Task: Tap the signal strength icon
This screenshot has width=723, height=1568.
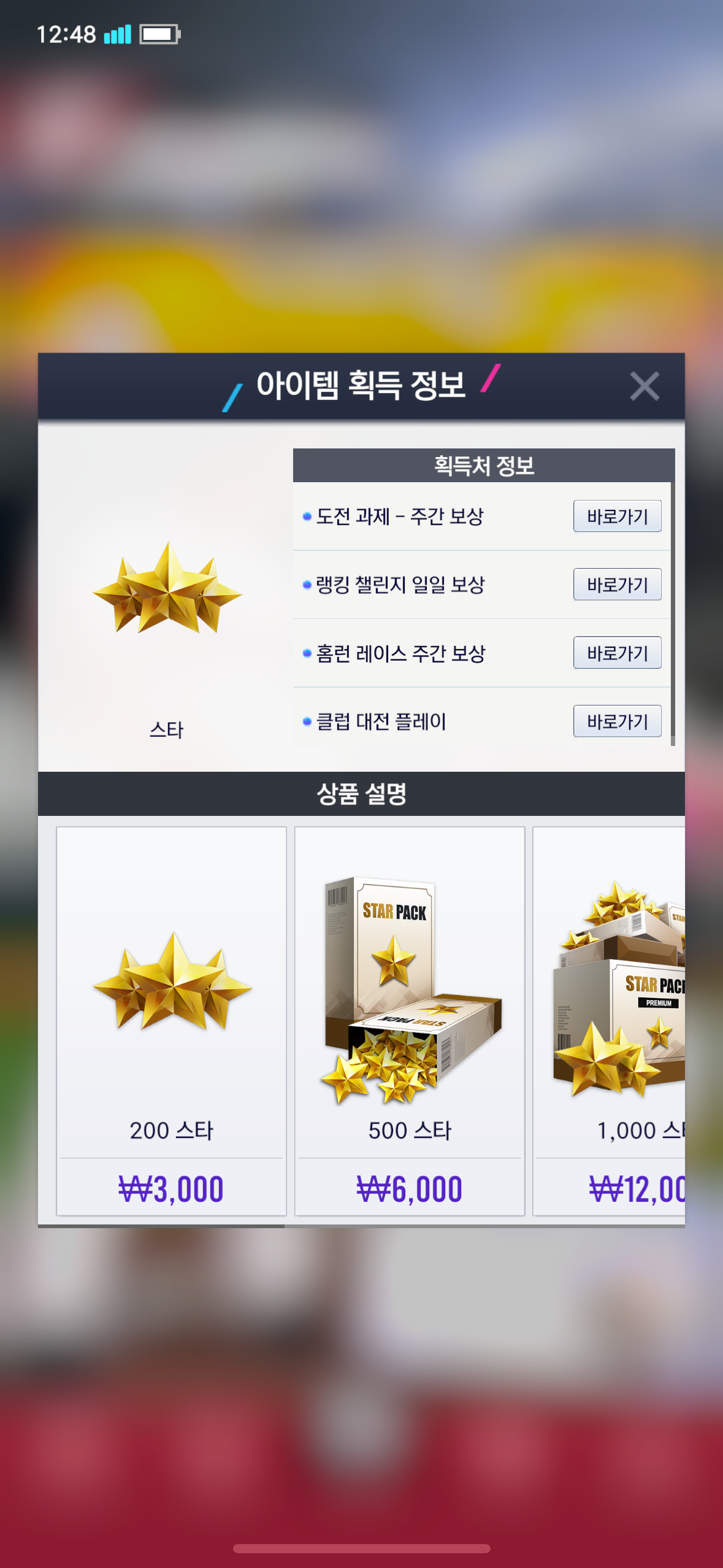Action: coord(118,34)
